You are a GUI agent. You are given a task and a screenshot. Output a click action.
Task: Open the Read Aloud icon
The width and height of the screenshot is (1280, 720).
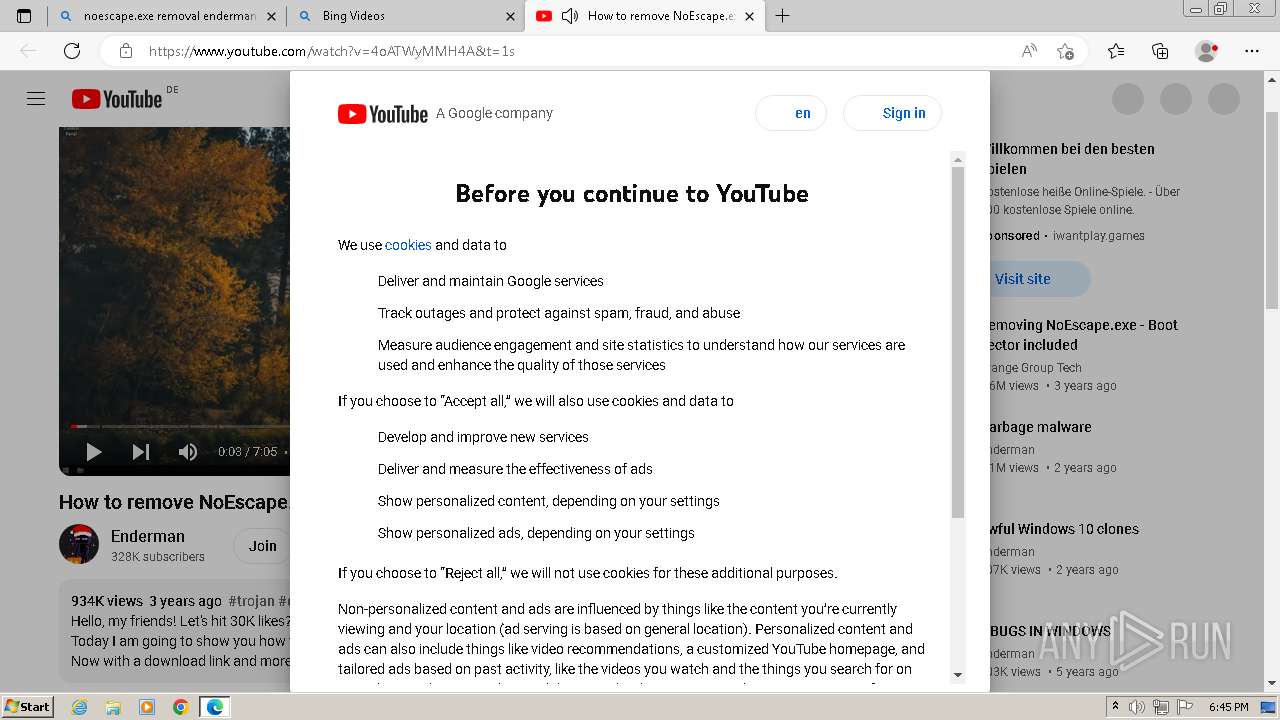click(x=1029, y=51)
